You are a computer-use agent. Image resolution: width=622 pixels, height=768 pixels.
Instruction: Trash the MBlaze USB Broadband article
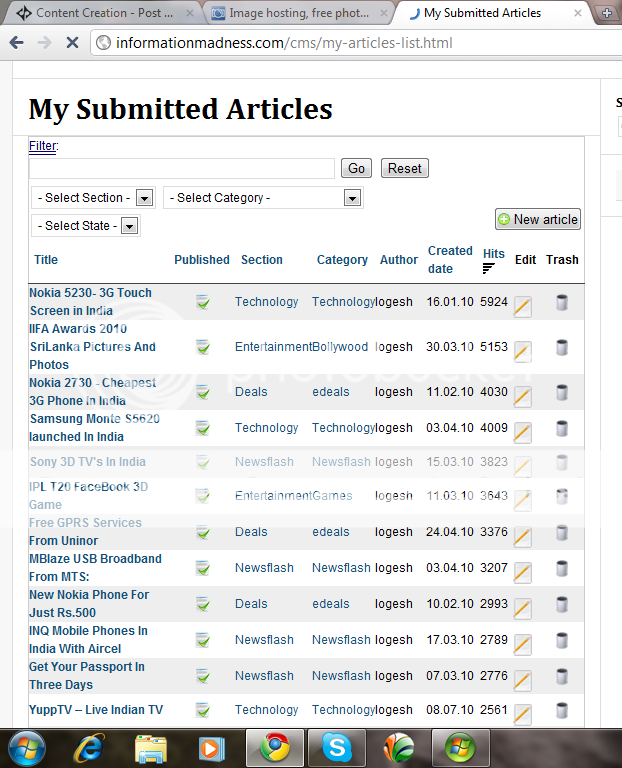pos(562,568)
